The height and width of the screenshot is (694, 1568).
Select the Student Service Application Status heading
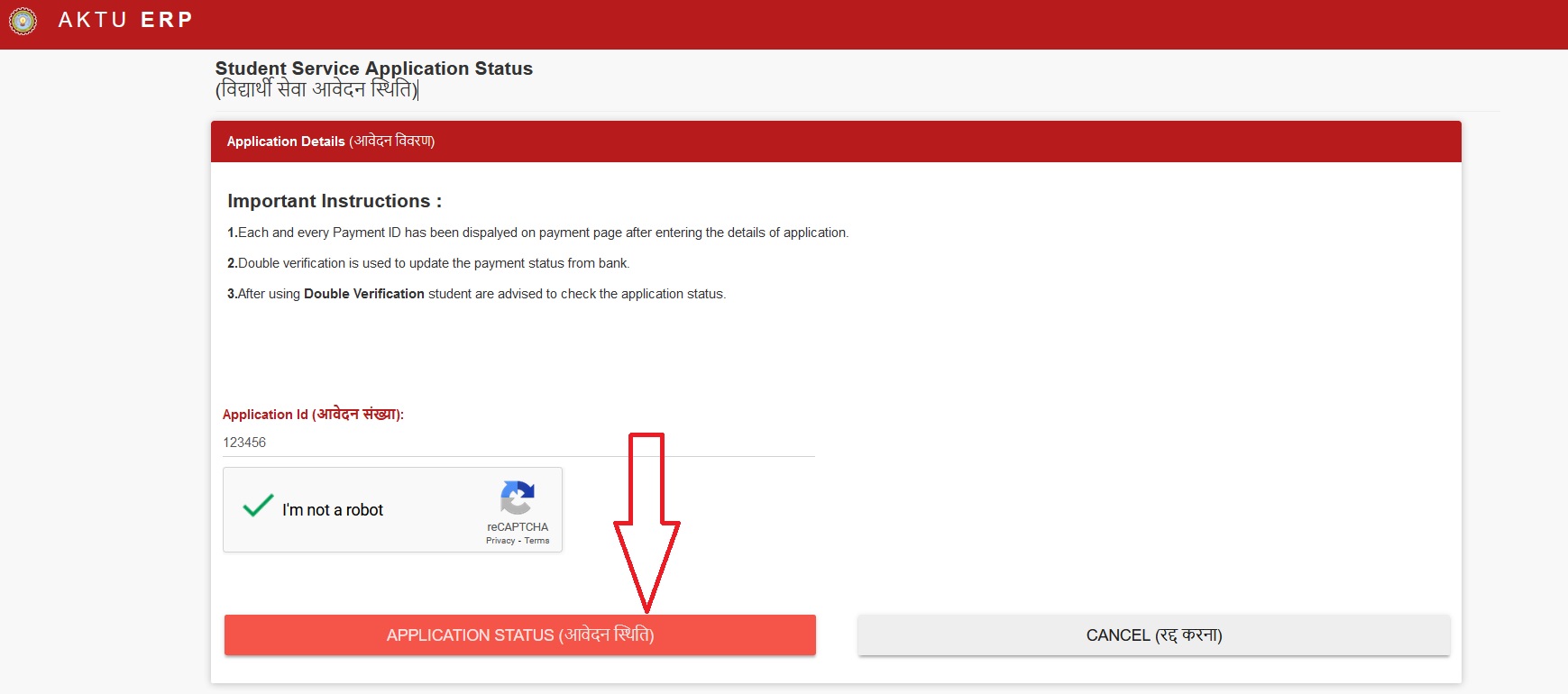[x=374, y=68]
